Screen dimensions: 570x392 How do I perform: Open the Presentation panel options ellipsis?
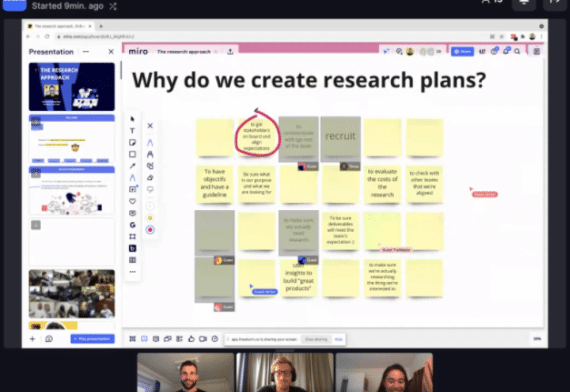(x=85, y=52)
